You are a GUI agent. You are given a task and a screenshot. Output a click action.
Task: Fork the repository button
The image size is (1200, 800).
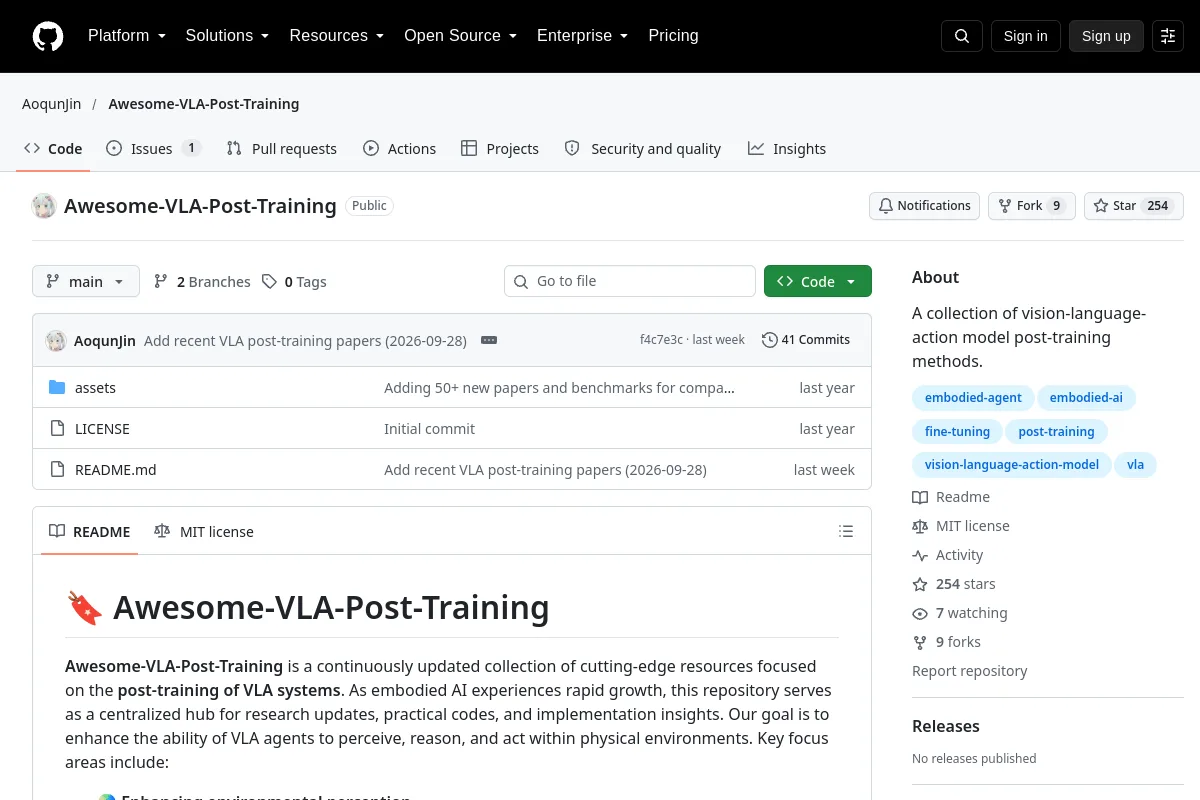click(x=1032, y=206)
